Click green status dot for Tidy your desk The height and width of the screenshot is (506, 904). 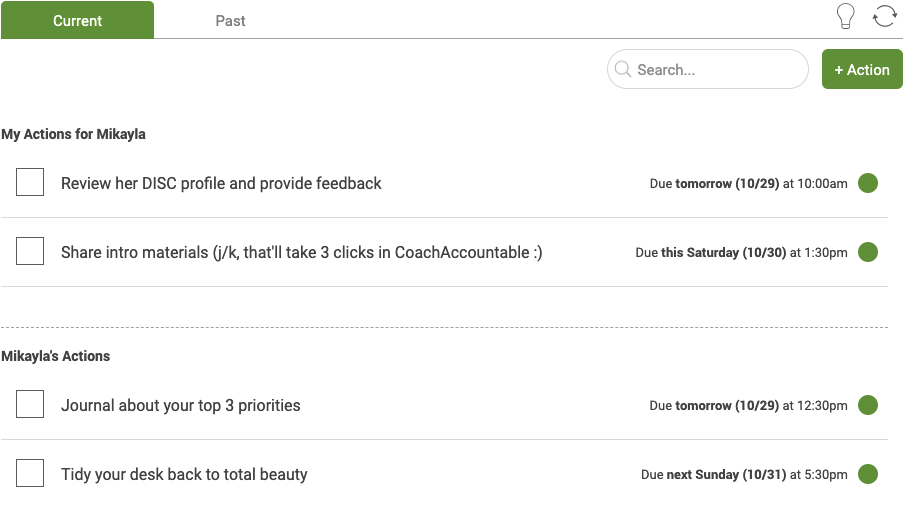coord(868,474)
